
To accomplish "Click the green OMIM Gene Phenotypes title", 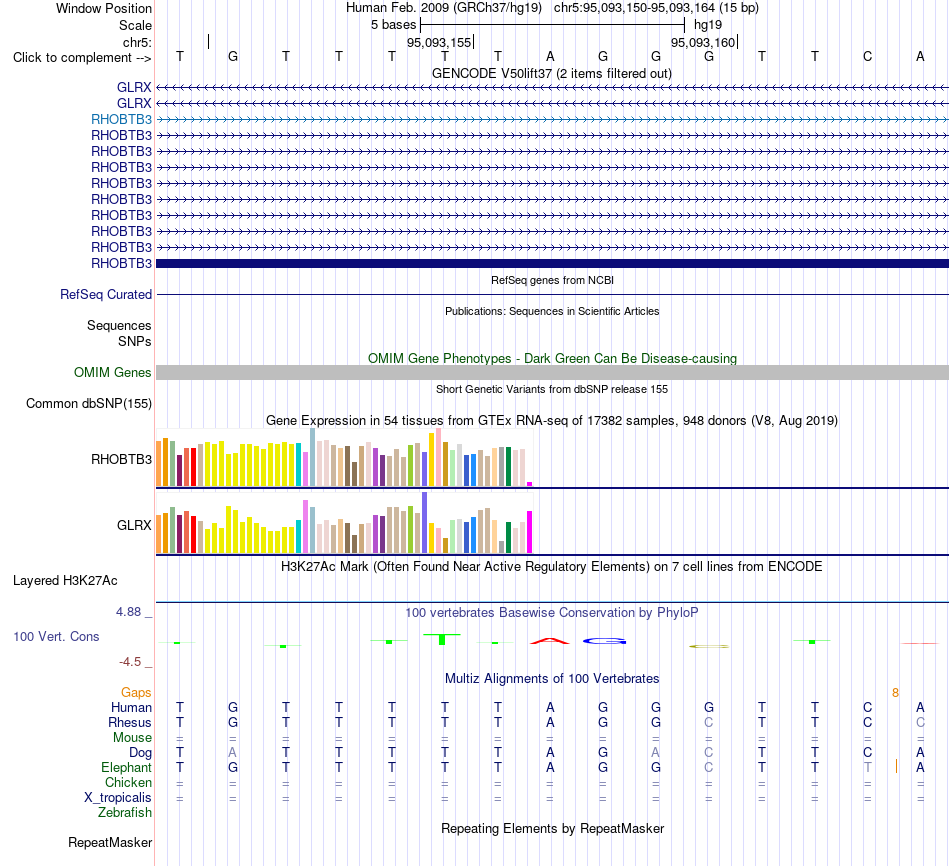I will coord(552,358).
